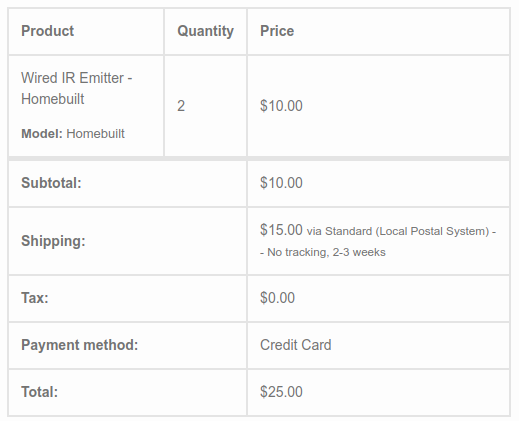The image size is (519, 421).
Task: Click the Standard (Local Postal System) text
Action: pyautogui.click(x=407, y=231)
